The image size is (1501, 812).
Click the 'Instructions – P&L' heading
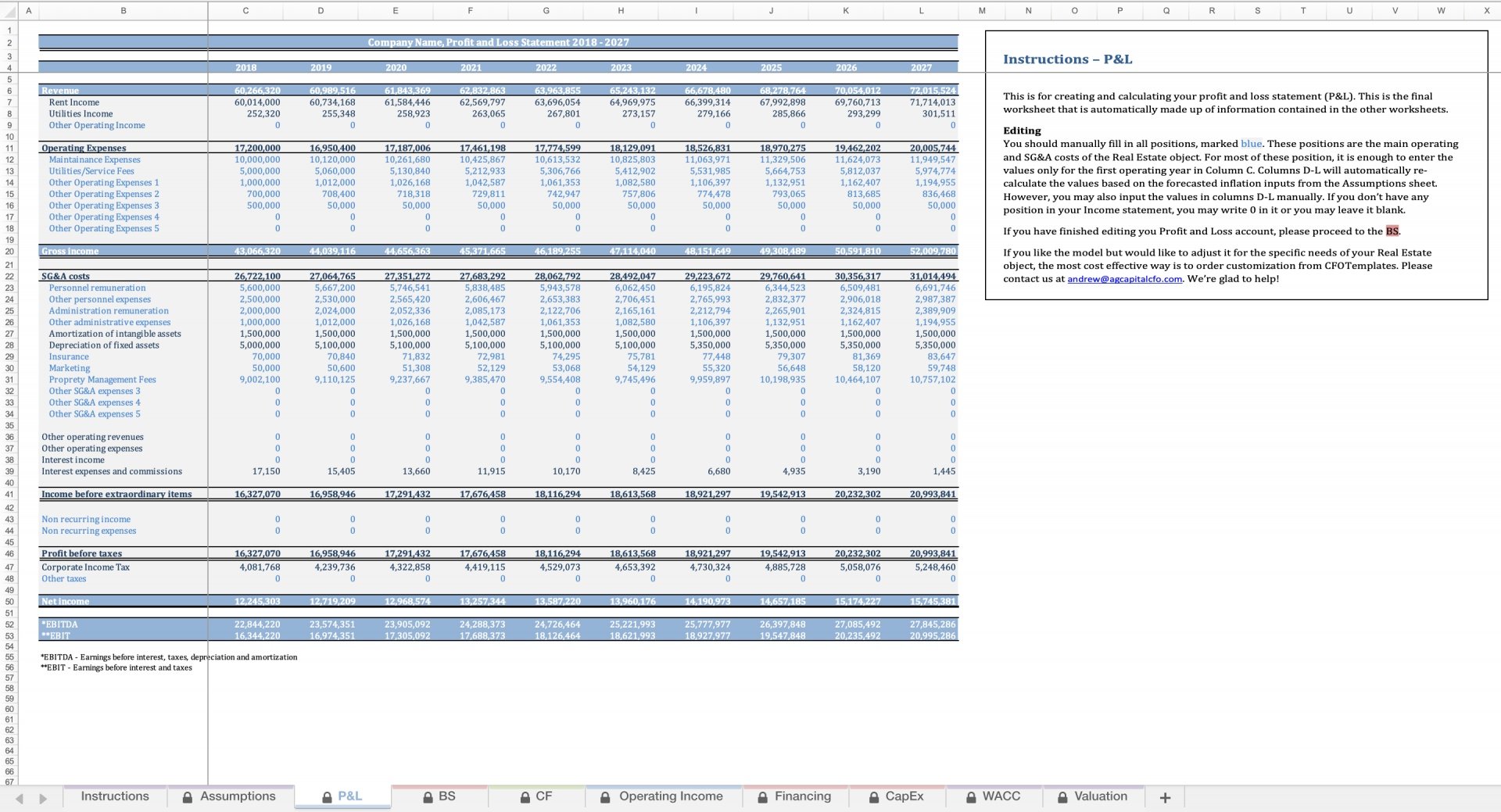(1067, 59)
